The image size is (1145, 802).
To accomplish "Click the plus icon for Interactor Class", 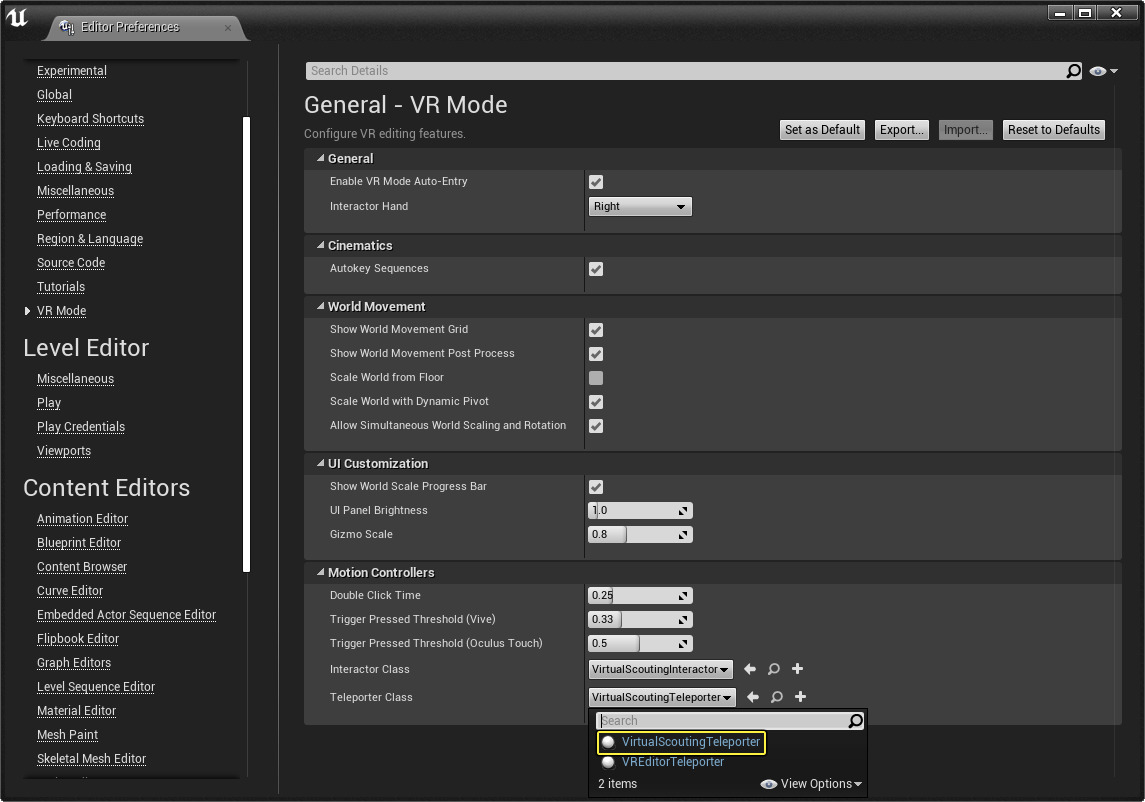I will [x=797, y=669].
